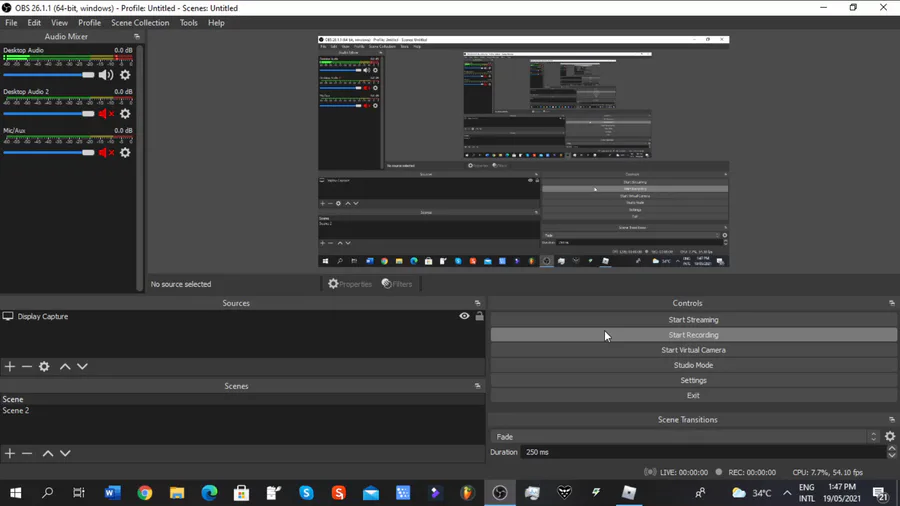
Task: Move source up arrow
Action: pos(65,366)
